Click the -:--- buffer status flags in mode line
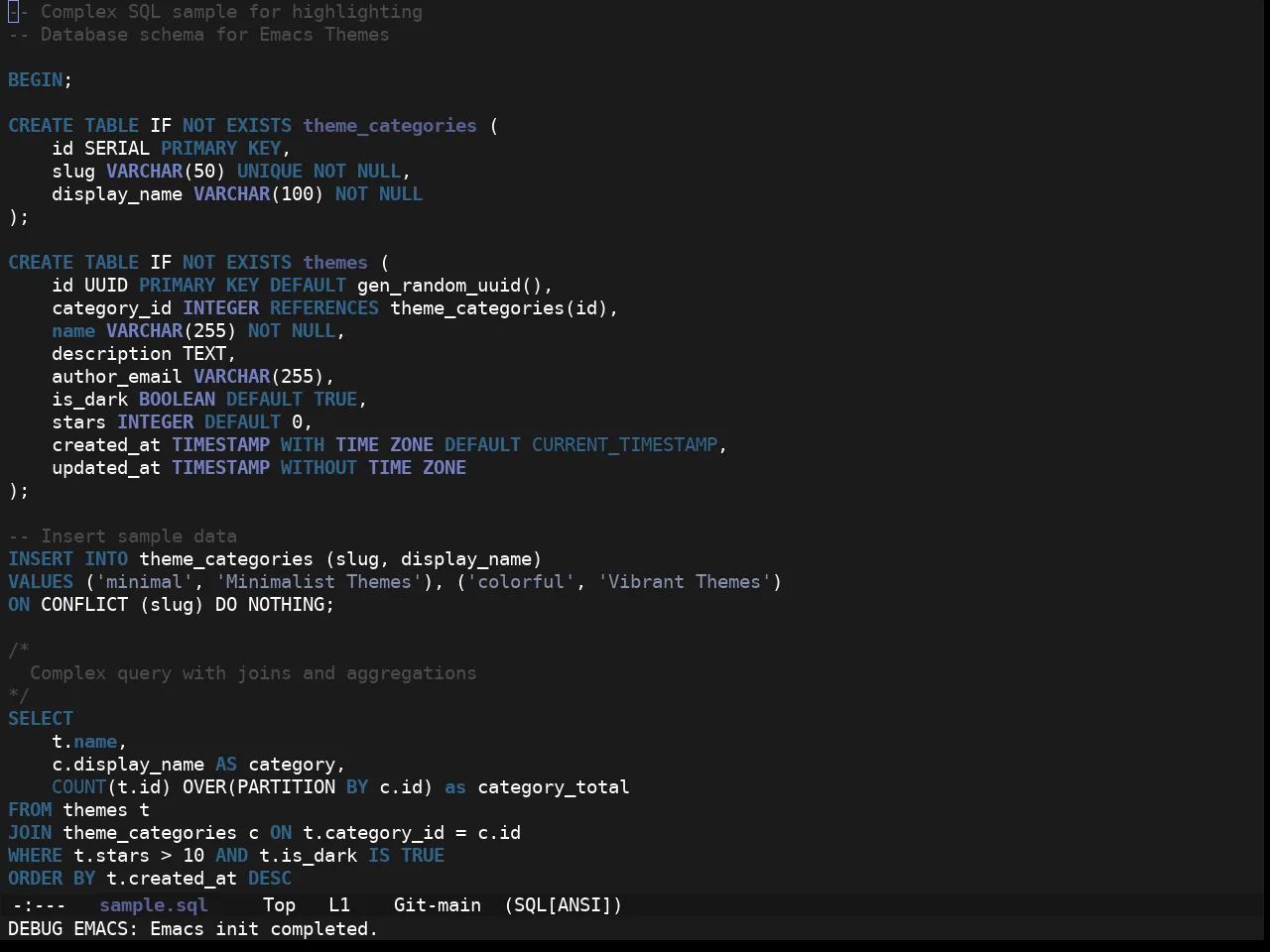Image resolution: width=1270 pixels, height=952 pixels. coord(39,904)
